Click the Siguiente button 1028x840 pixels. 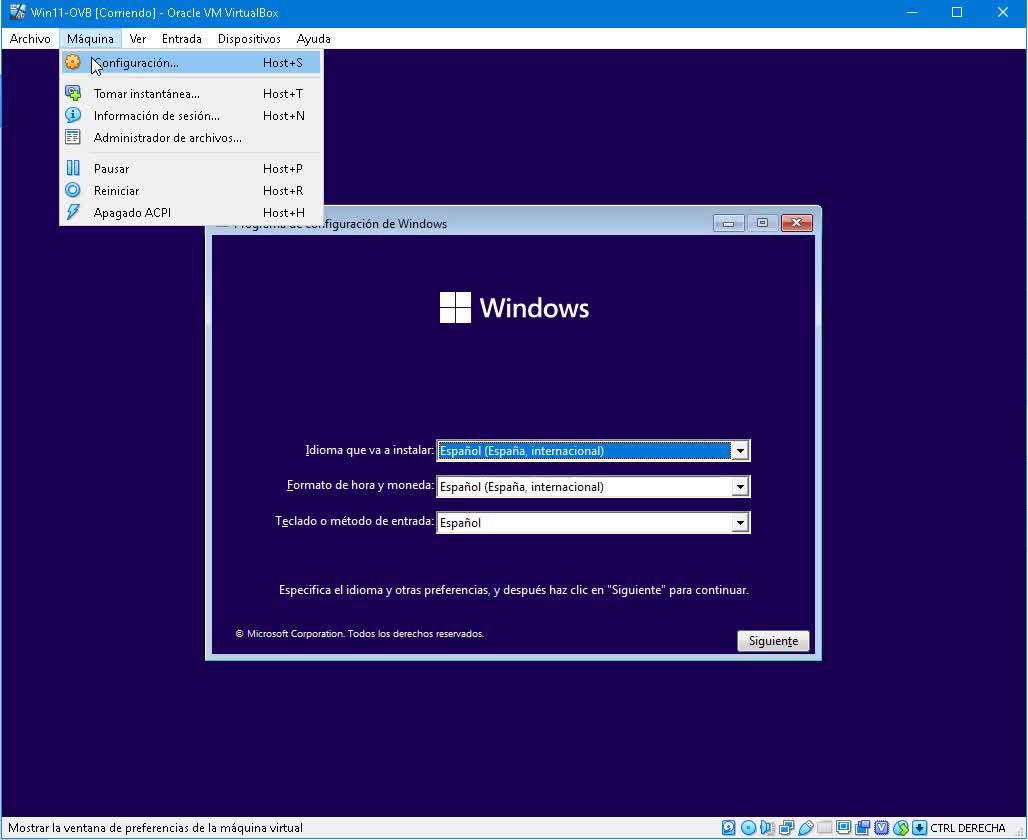point(773,641)
